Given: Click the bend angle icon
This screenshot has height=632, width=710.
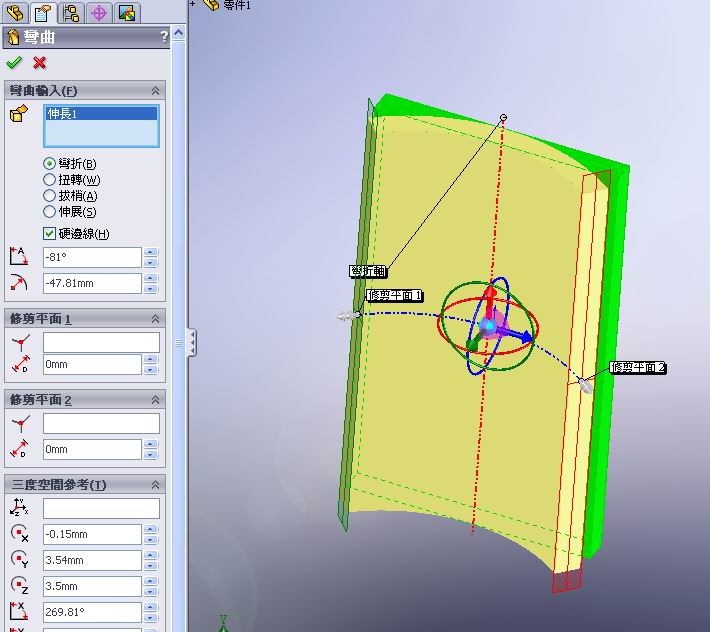Looking at the screenshot, I should [19, 256].
